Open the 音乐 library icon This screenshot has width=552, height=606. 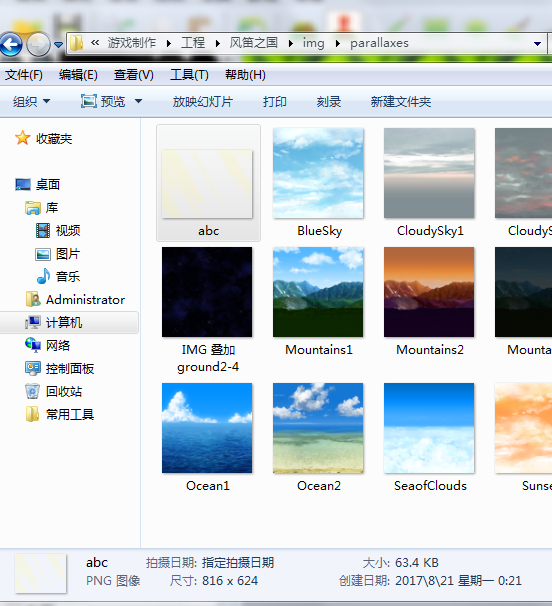(x=43, y=276)
